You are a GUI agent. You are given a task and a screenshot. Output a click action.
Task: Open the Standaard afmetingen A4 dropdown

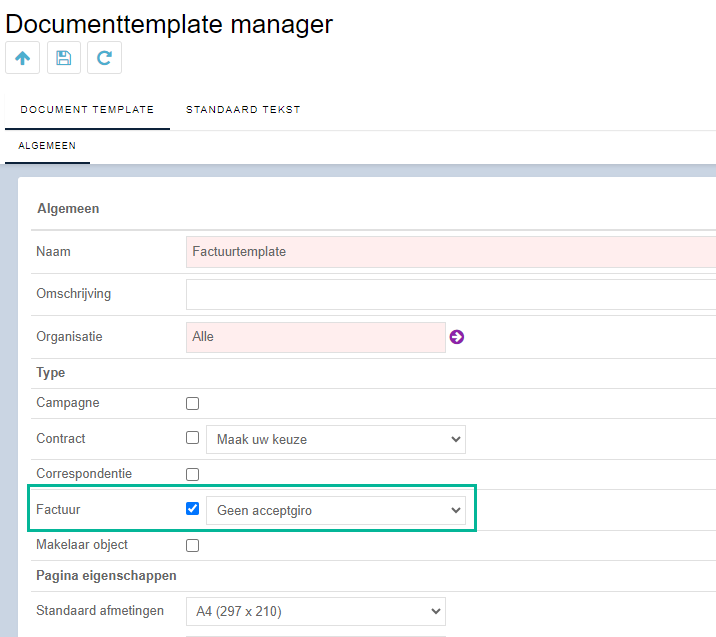click(316, 611)
